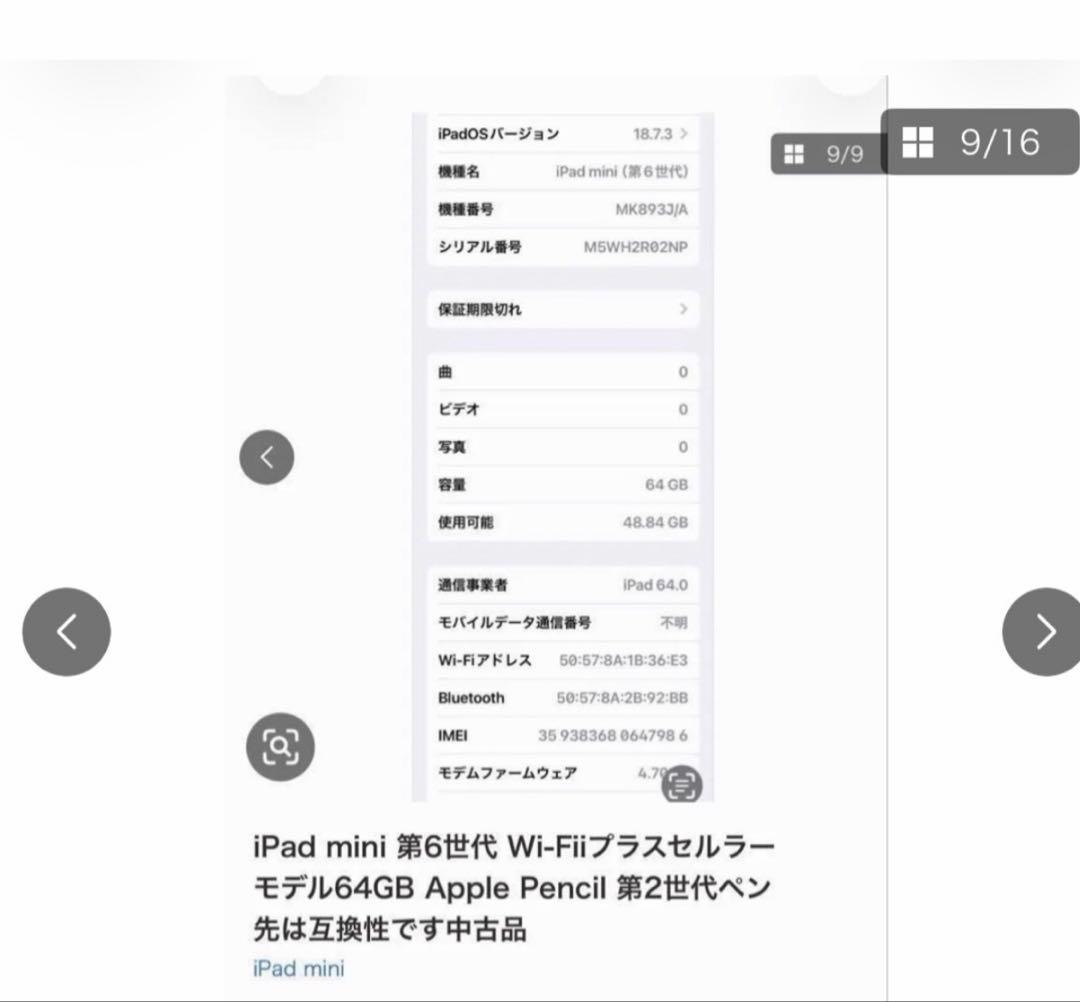This screenshot has width=1080, height=1002.
Task: Click the 使用可能 48.84 GB row
Action: click(560, 522)
